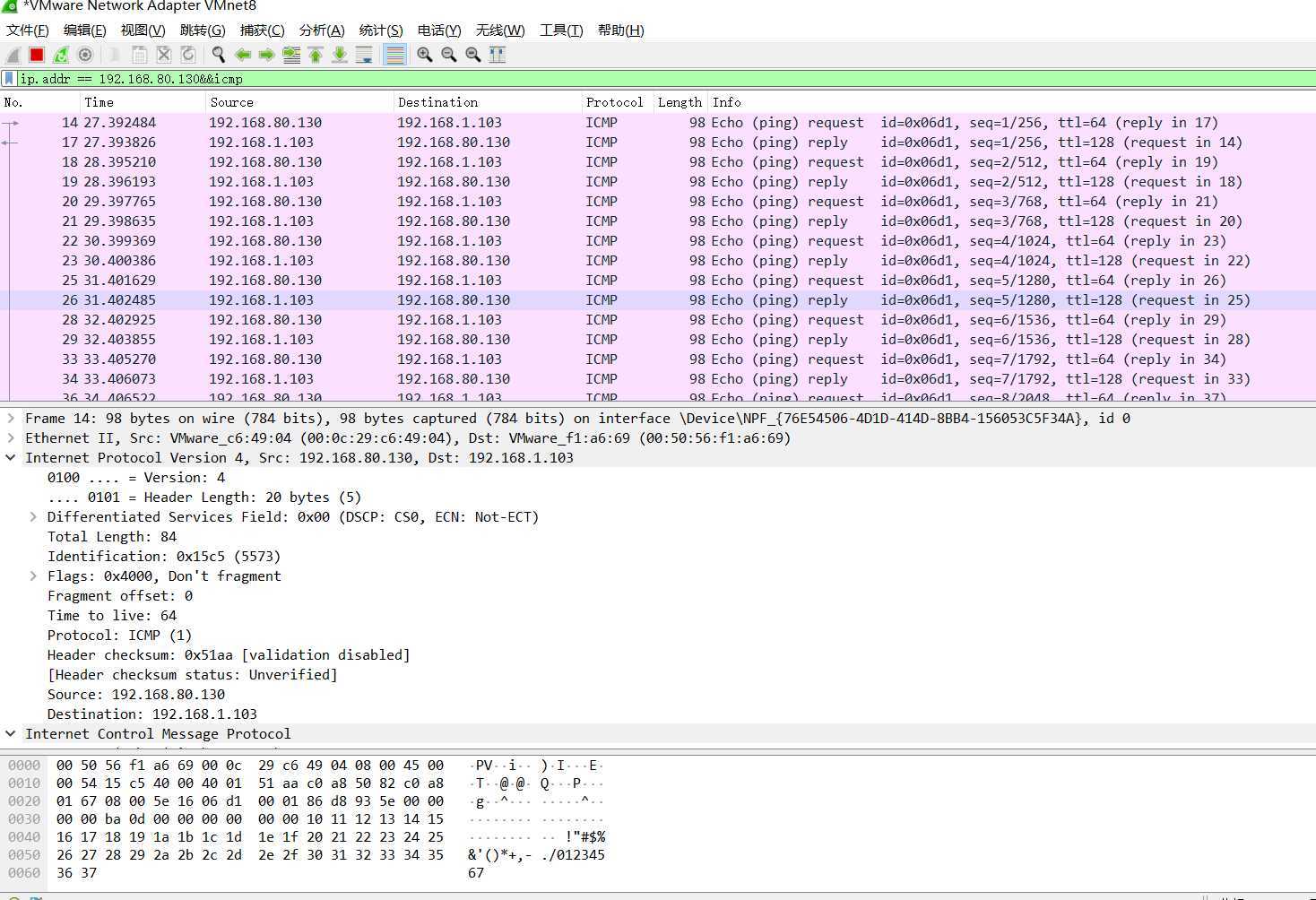Open the 编辑(E) menu

click(85, 30)
